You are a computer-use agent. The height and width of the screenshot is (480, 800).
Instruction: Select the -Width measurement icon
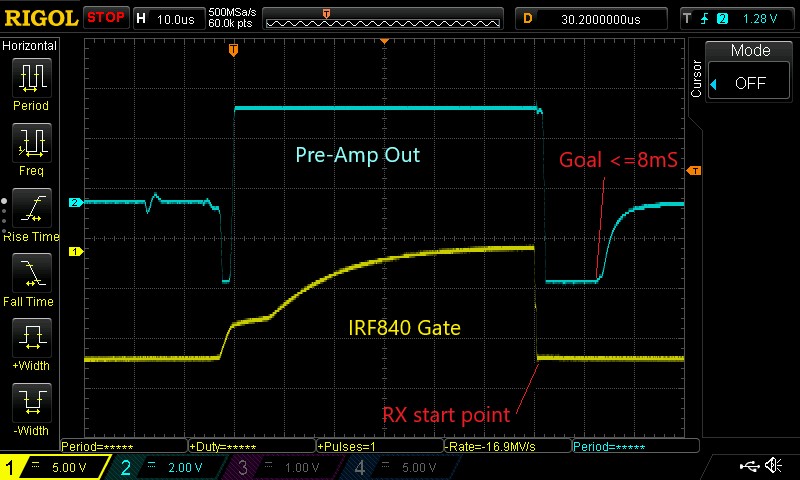coord(32,402)
